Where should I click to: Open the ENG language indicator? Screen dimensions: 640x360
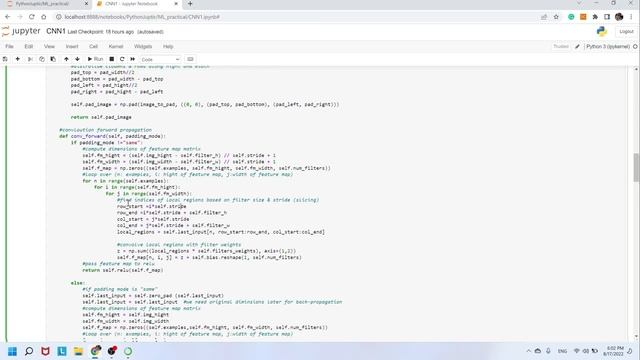click(562, 351)
